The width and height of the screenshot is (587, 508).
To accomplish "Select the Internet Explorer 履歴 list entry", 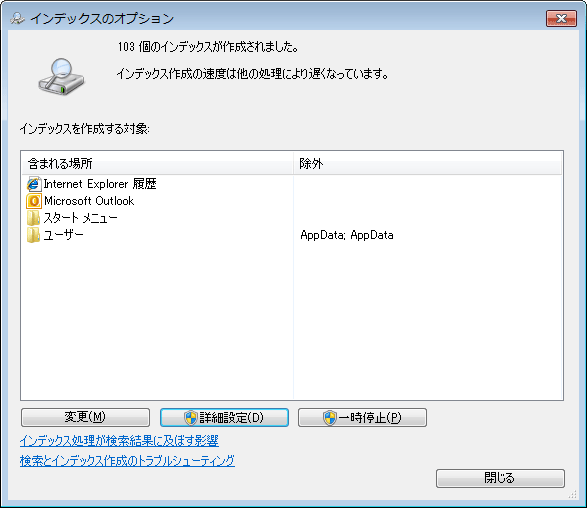I will (92, 184).
